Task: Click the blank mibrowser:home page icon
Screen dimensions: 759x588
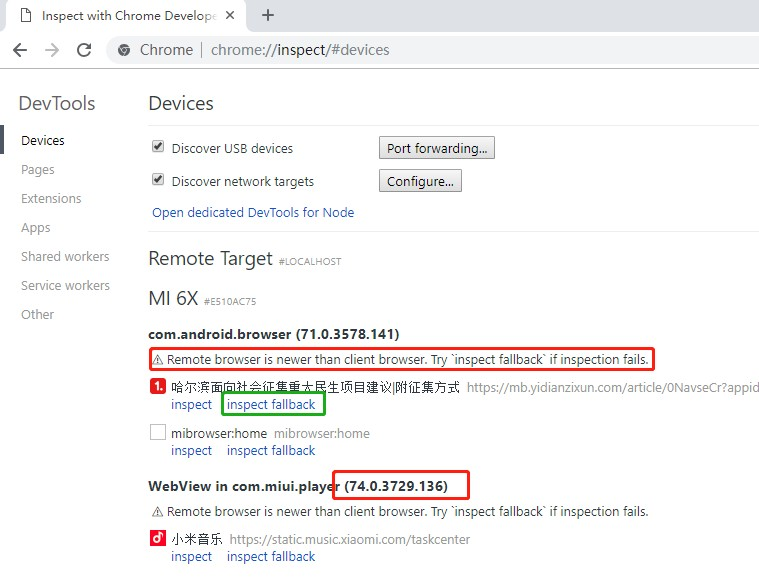Action: (x=157, y=433)
